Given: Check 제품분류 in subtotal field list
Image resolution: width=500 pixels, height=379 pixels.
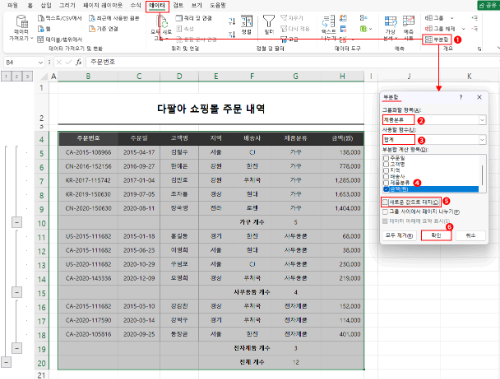Looking at the screenshot, I should 386,183.
